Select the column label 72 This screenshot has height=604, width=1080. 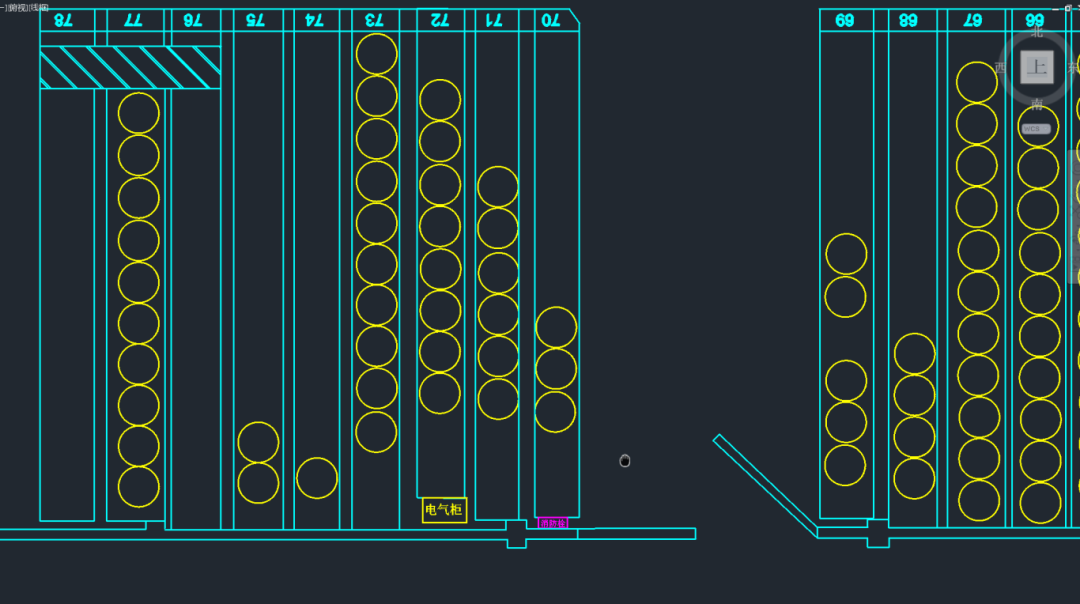pos(439,20)
